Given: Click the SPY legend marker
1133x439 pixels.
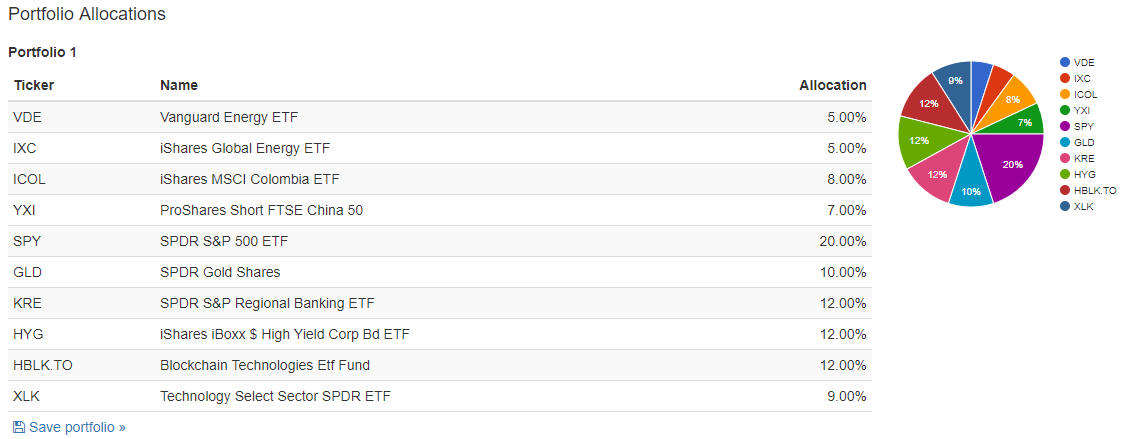Looking at the screenshot, I should click(1065, 126).
